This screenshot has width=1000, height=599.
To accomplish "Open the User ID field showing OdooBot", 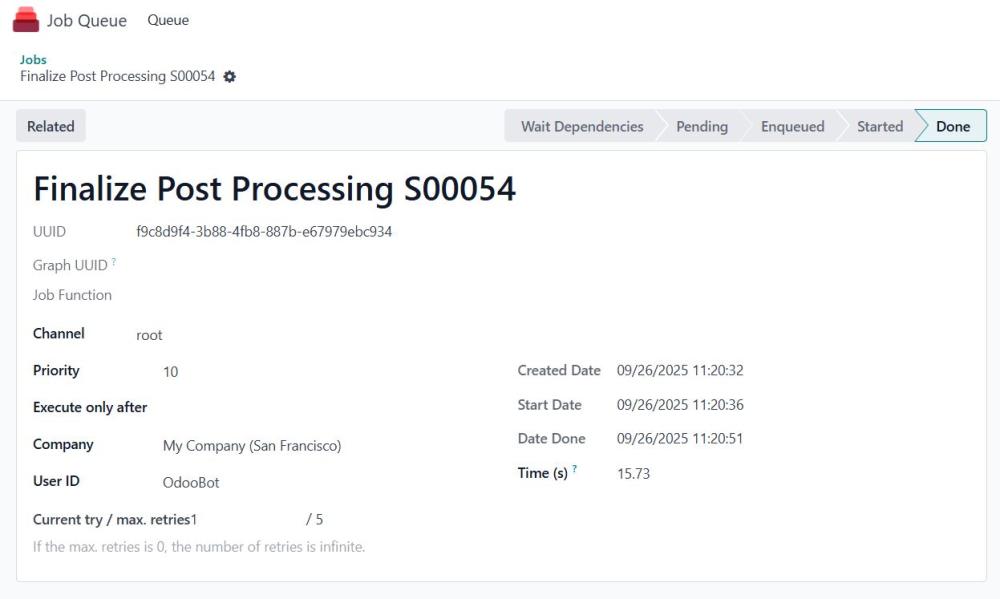I will point(191,483).
